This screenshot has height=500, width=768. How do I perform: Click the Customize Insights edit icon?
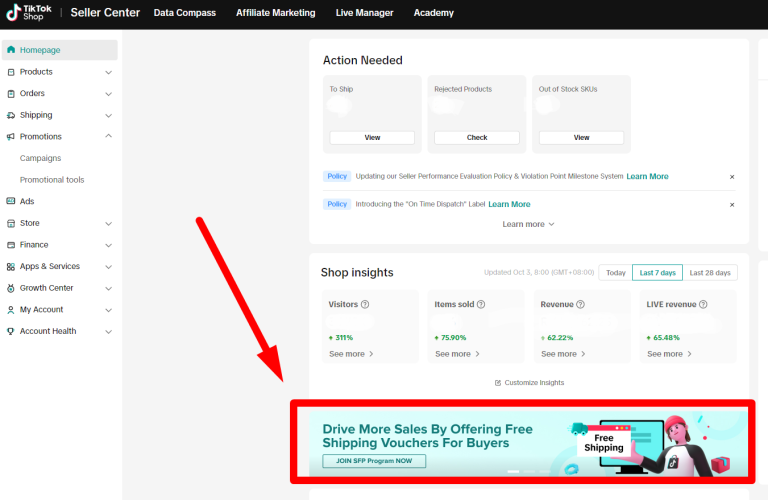pos(498,382)
